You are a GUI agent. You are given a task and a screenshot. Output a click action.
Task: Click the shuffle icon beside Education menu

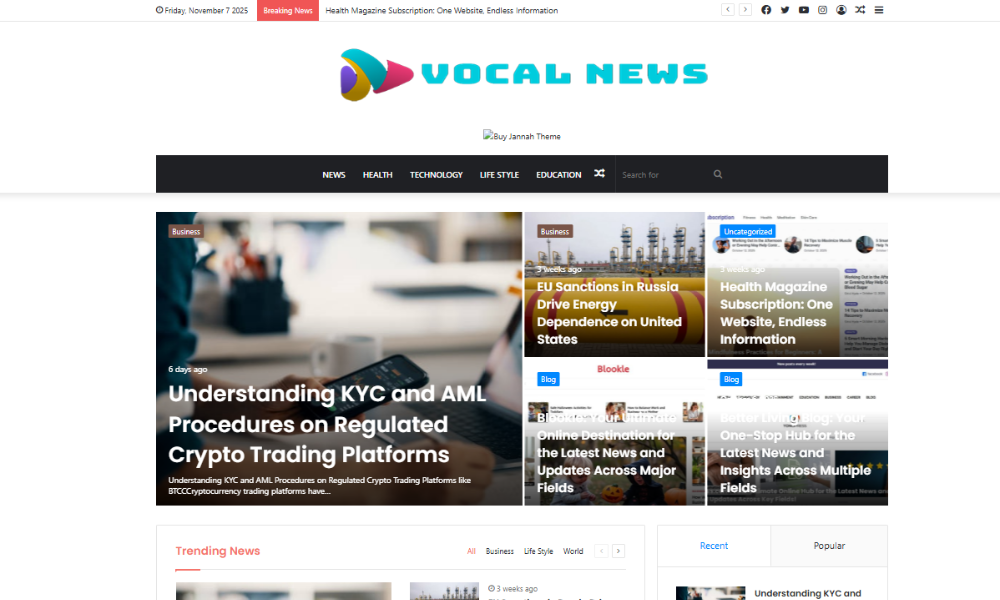click(599, 173)
